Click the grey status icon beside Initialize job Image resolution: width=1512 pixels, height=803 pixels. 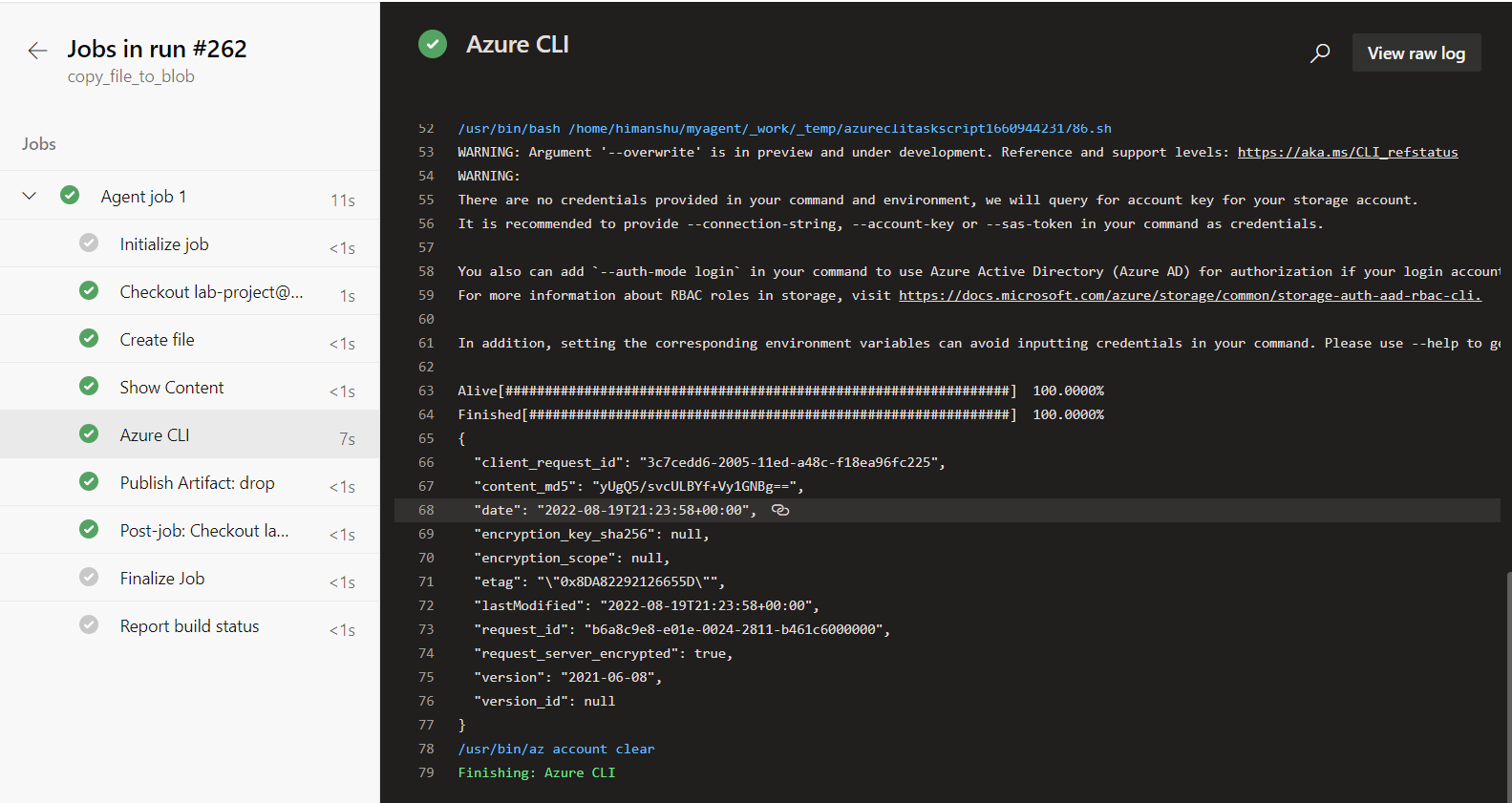(x=89, y=243)
